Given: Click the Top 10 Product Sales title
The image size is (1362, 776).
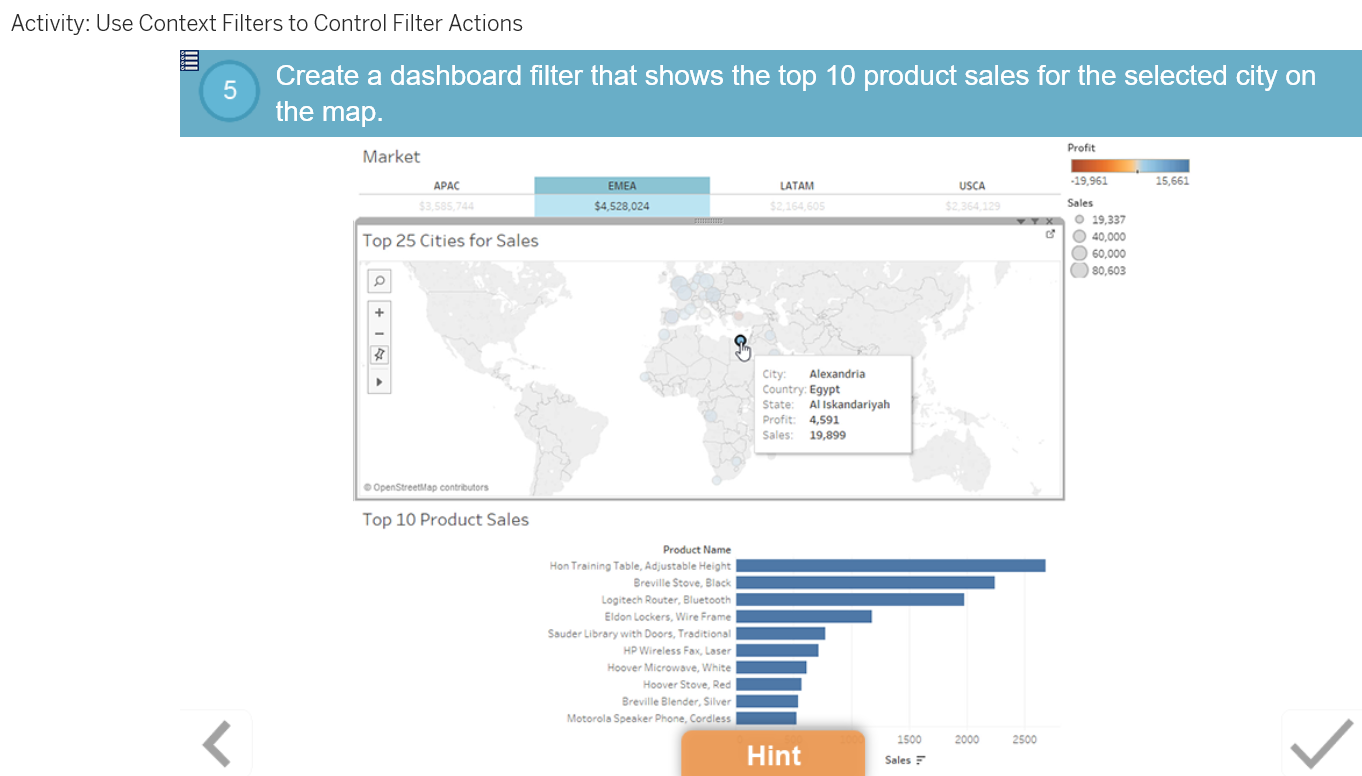Looking at the screenshot, I should point(445,520).
